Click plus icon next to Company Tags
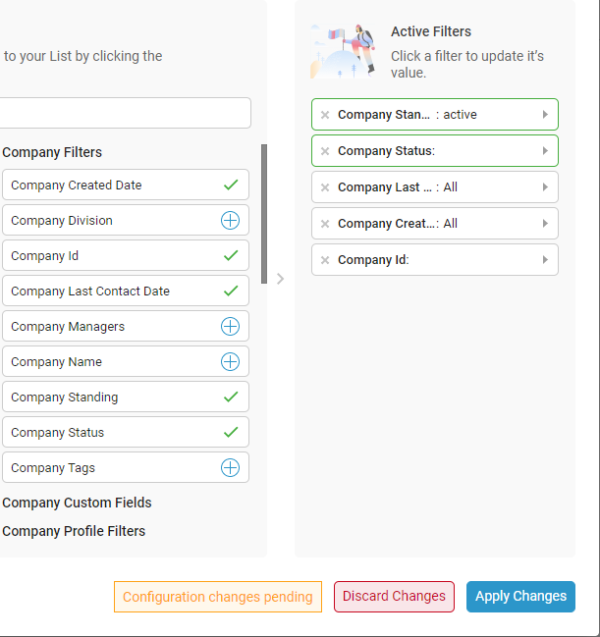Viewport: 600px width, 637px height. 230,468
